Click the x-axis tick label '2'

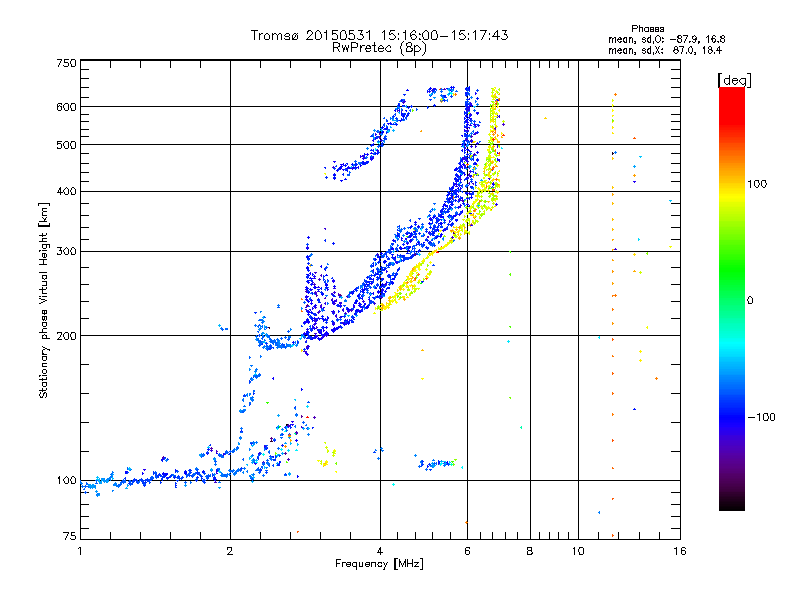click(230, 551)
